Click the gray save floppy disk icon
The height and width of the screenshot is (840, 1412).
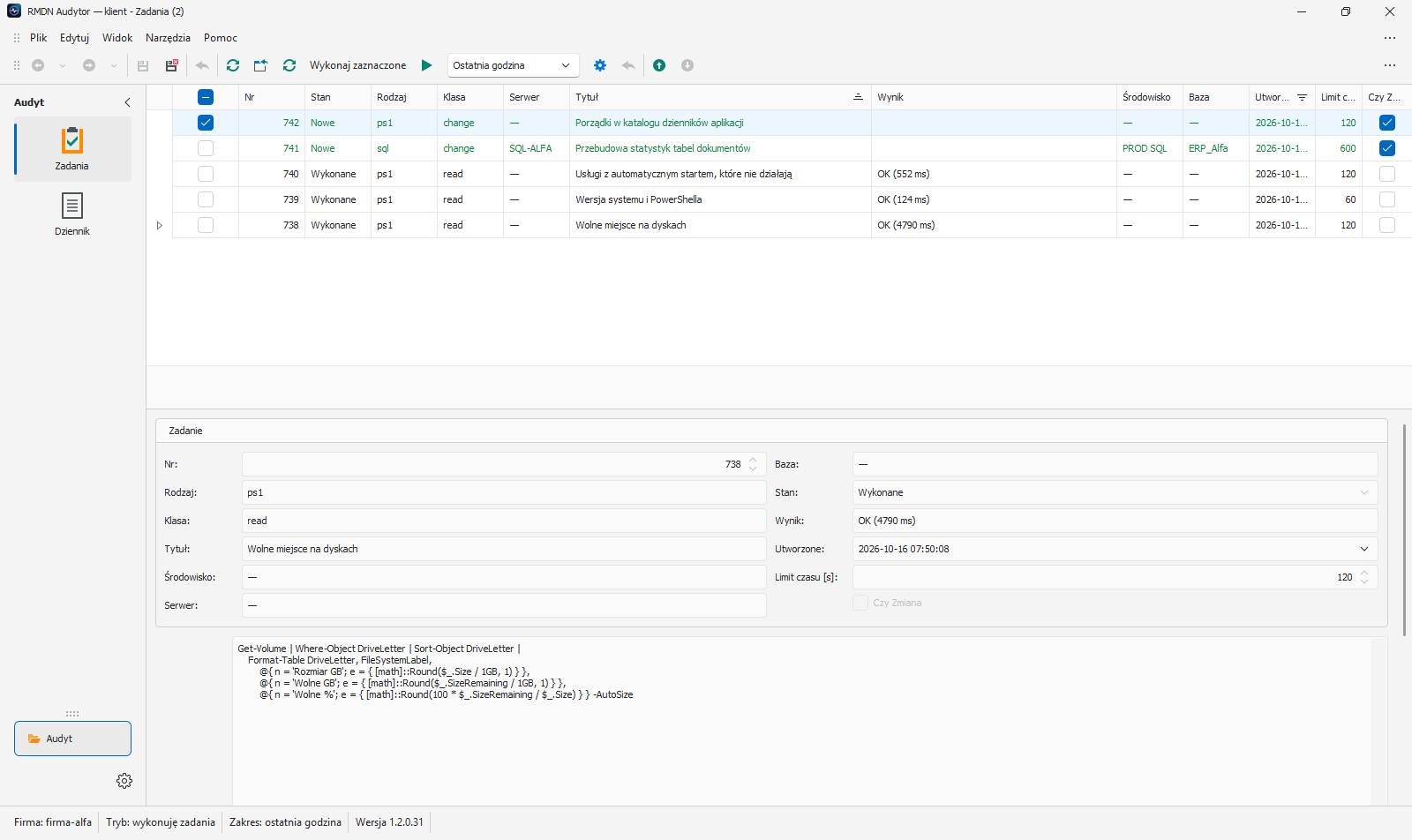pyautogui.click(x=142, y=65)
